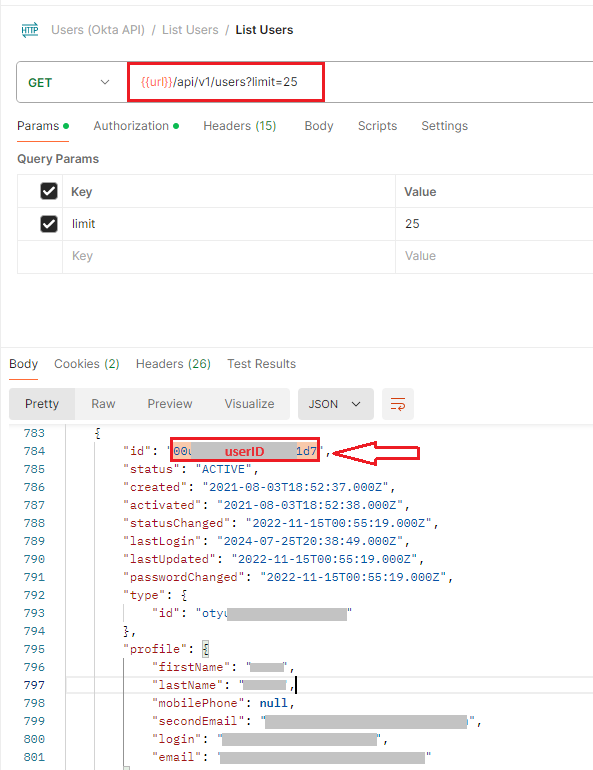Switch to Preview response view
This screenshot has height=770, width=593.
(x=170, y=404)
